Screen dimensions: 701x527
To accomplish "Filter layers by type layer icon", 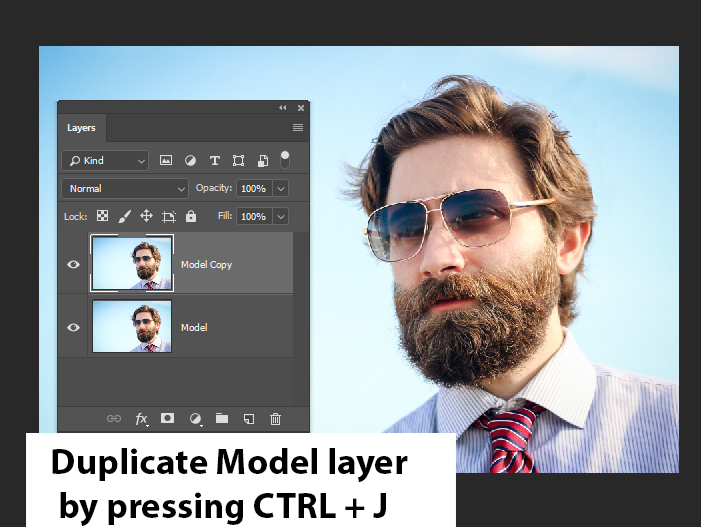I will click(x=215, y=160).
